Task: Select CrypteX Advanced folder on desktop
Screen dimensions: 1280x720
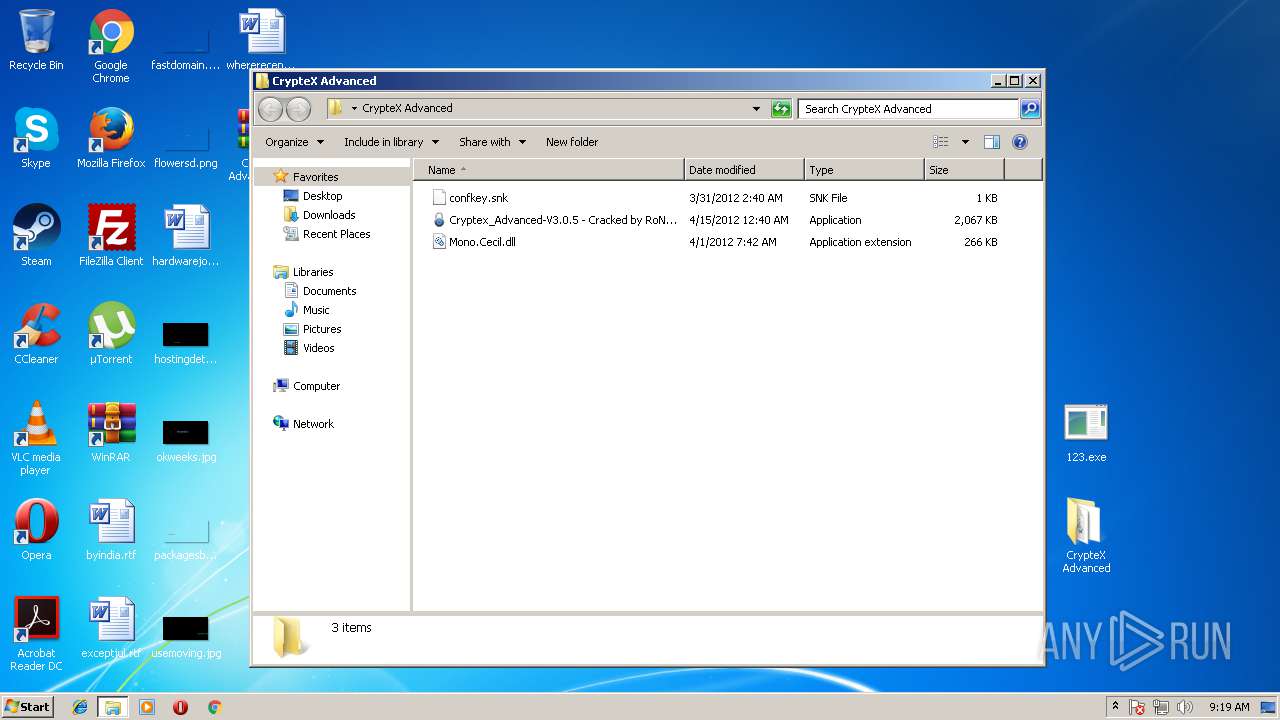Action: pyautogui.click(x=1086, y=535)
